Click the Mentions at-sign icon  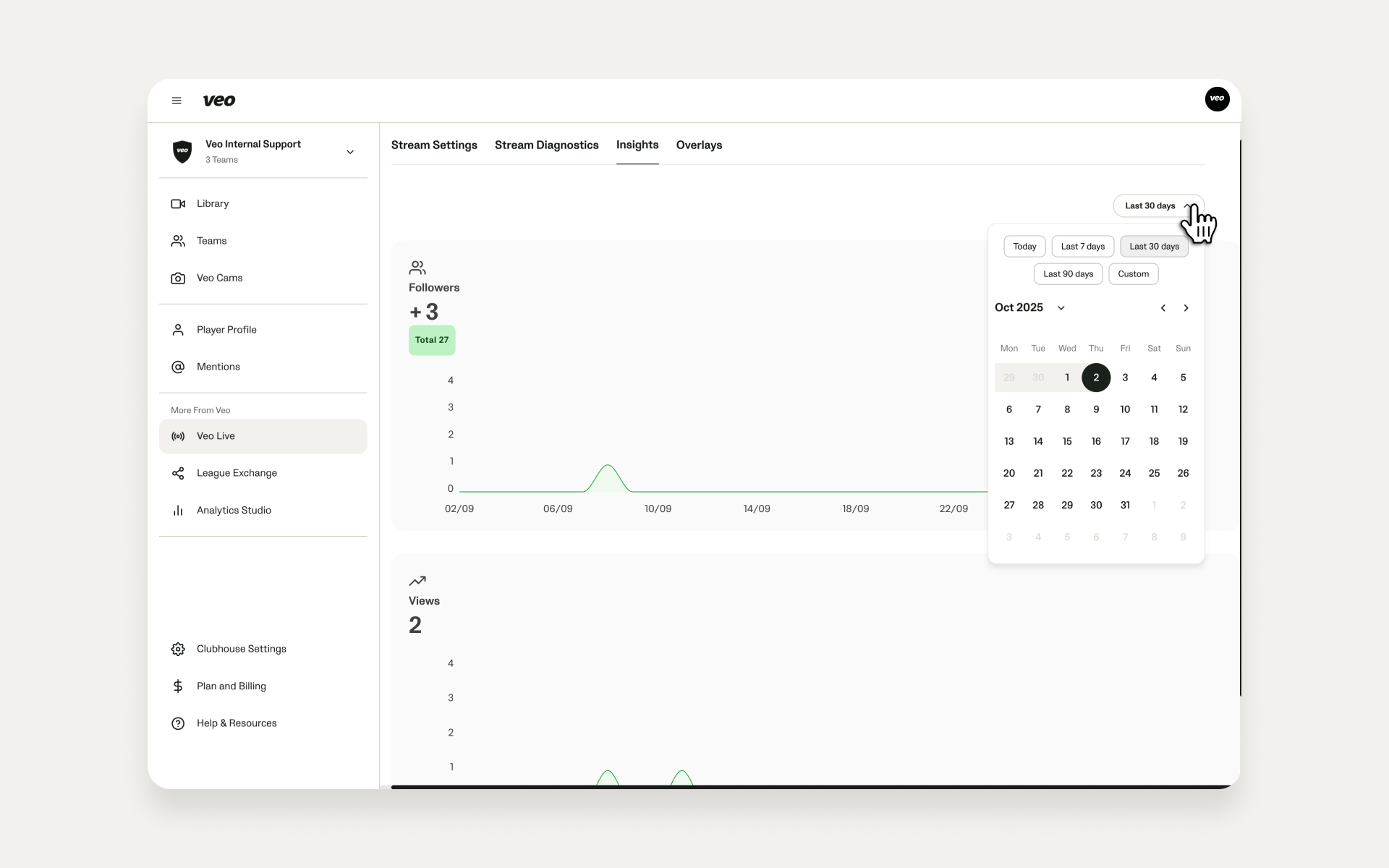[x=178, y=367]
